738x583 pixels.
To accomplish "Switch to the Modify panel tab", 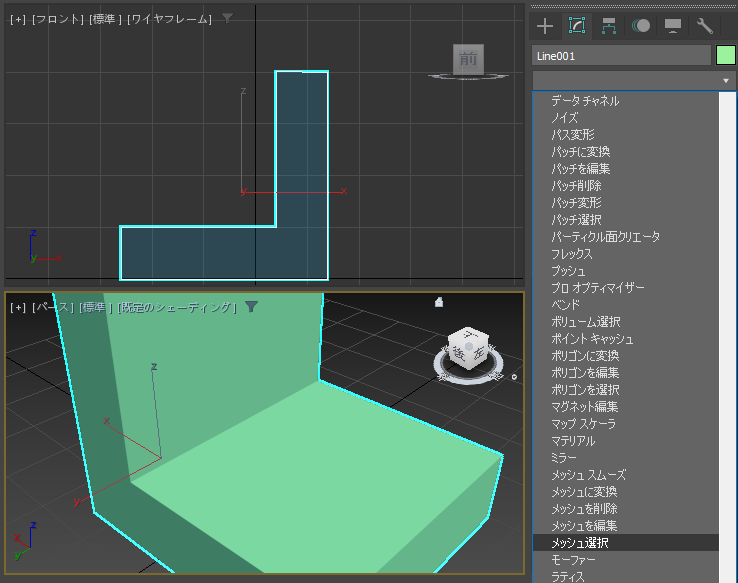I will click(577, 26).
